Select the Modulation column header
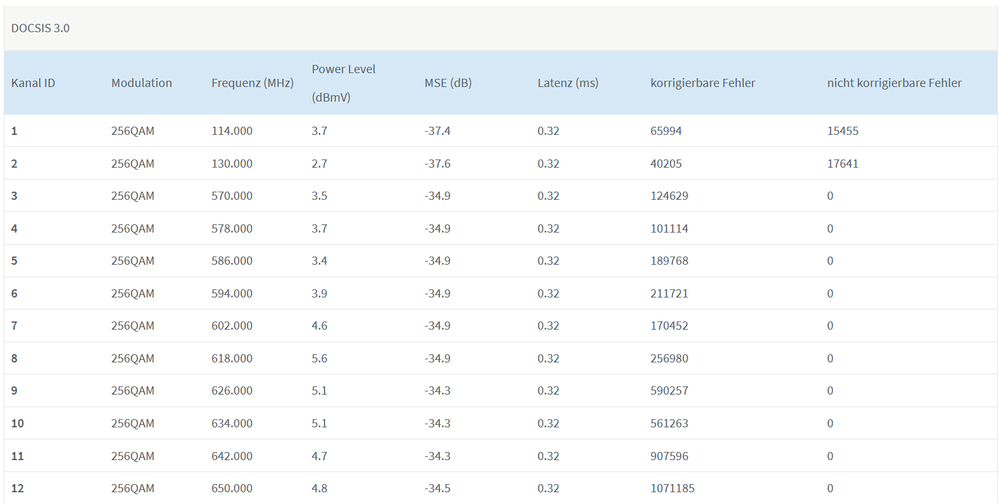This screenshot has height=503, width=999. [141, 83]
